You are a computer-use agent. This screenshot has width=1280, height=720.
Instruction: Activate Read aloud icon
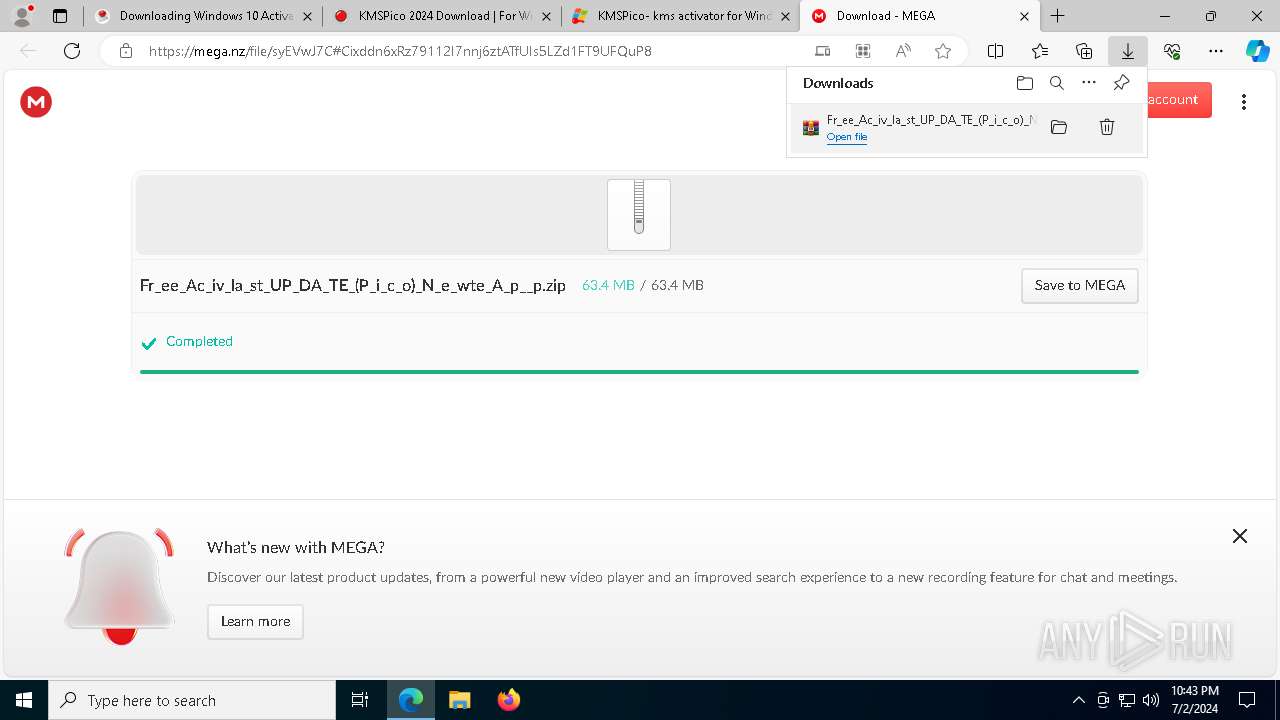(x=903, y=51)
